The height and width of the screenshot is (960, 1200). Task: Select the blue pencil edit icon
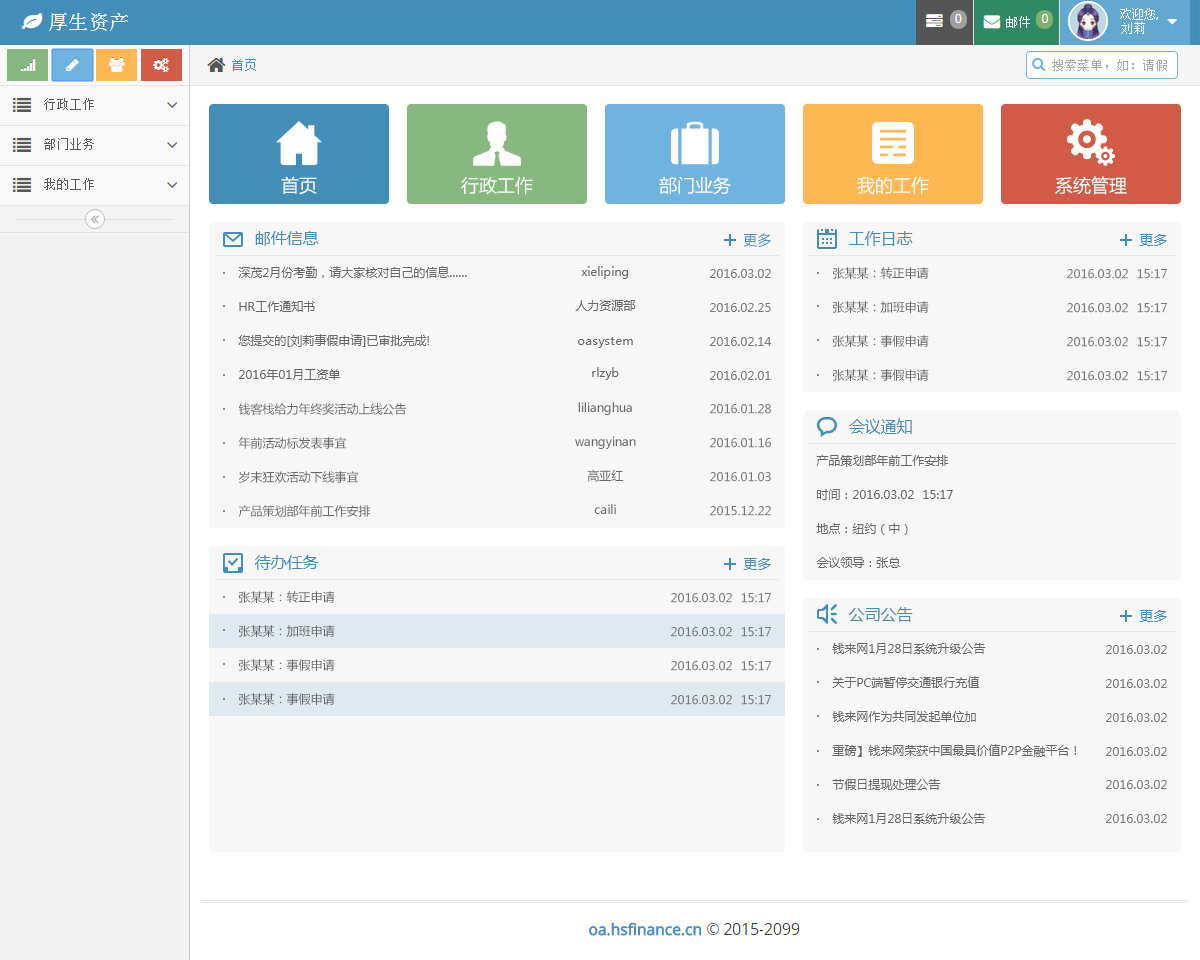tap(72, 64)
